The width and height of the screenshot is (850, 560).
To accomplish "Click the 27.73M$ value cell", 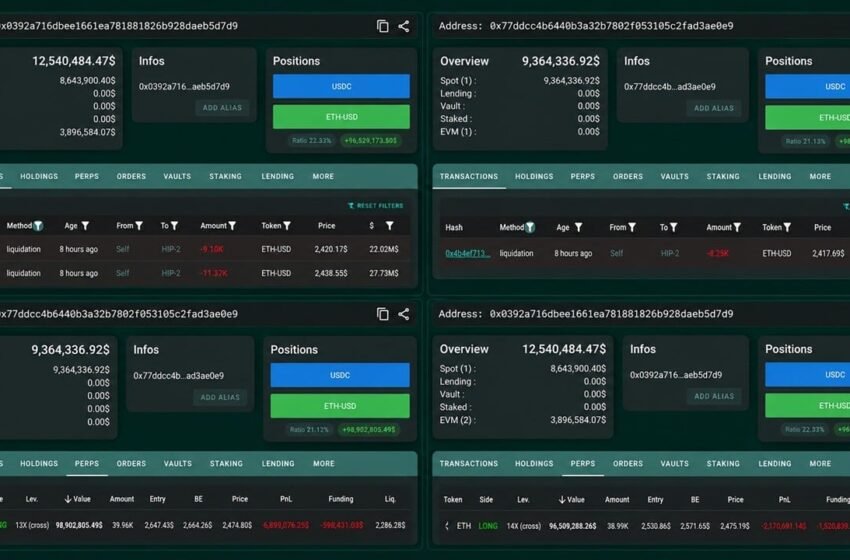I will click(x=384, y=273).
